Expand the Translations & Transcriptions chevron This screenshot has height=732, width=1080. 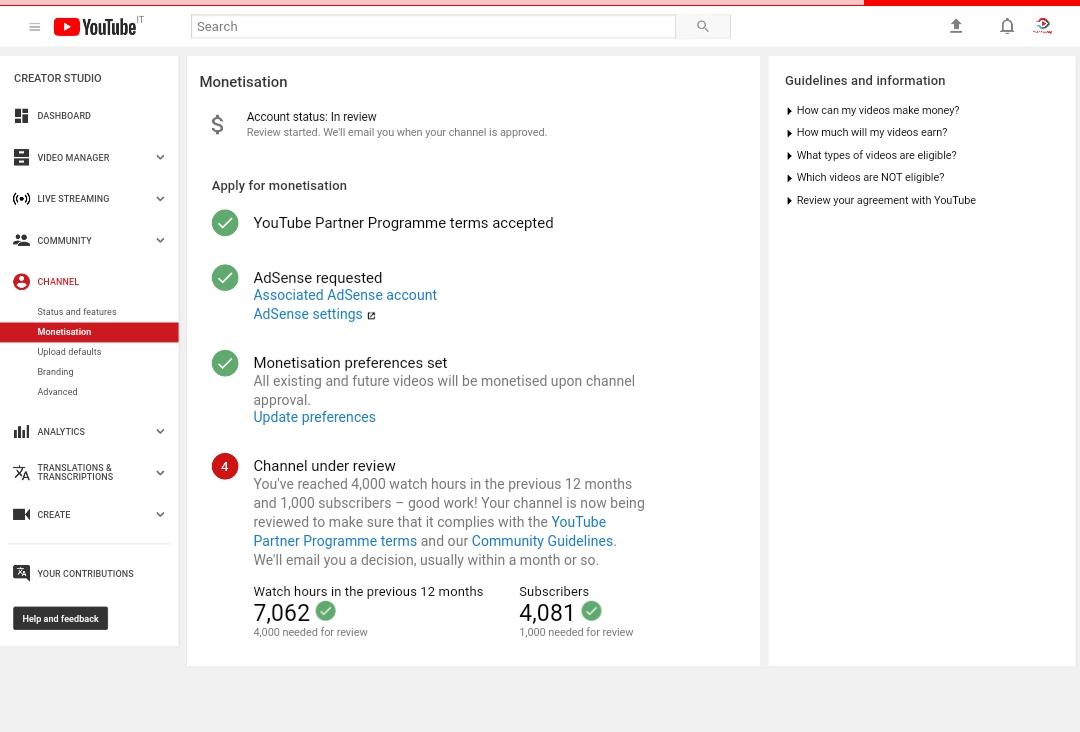[x=160, y=473]
